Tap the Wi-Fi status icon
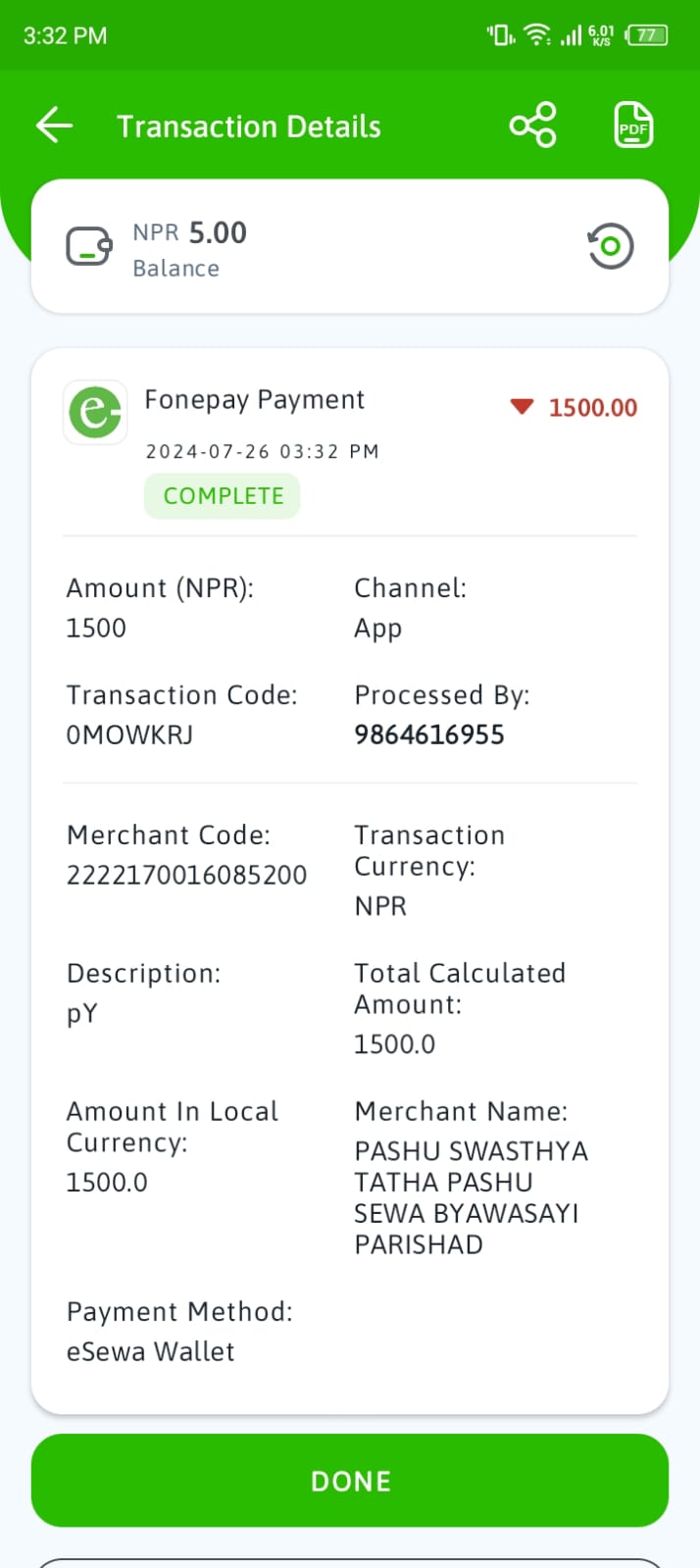 click(537, 35)
